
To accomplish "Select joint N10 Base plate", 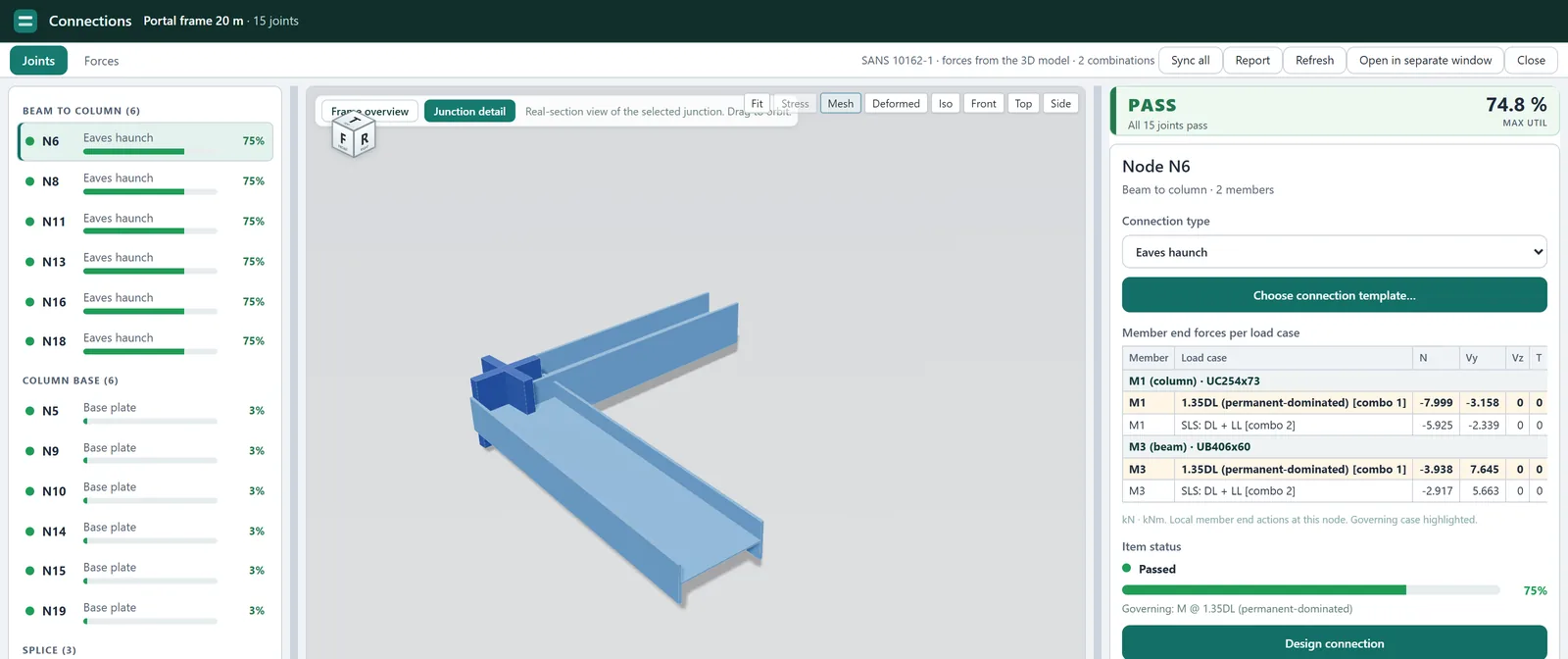I will point(145,491).
